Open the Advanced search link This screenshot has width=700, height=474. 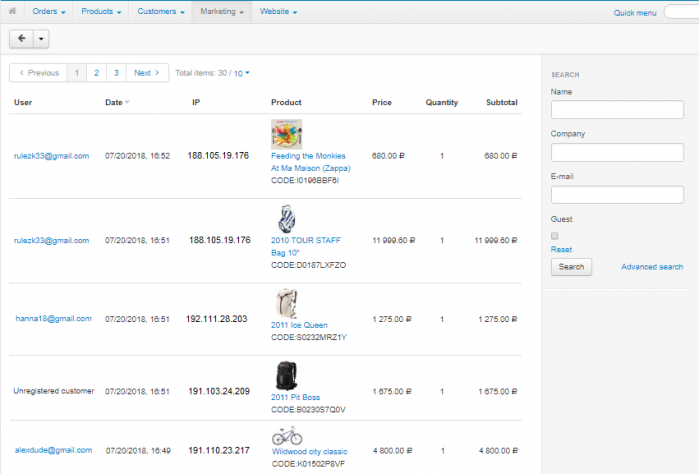click(652, 267)
